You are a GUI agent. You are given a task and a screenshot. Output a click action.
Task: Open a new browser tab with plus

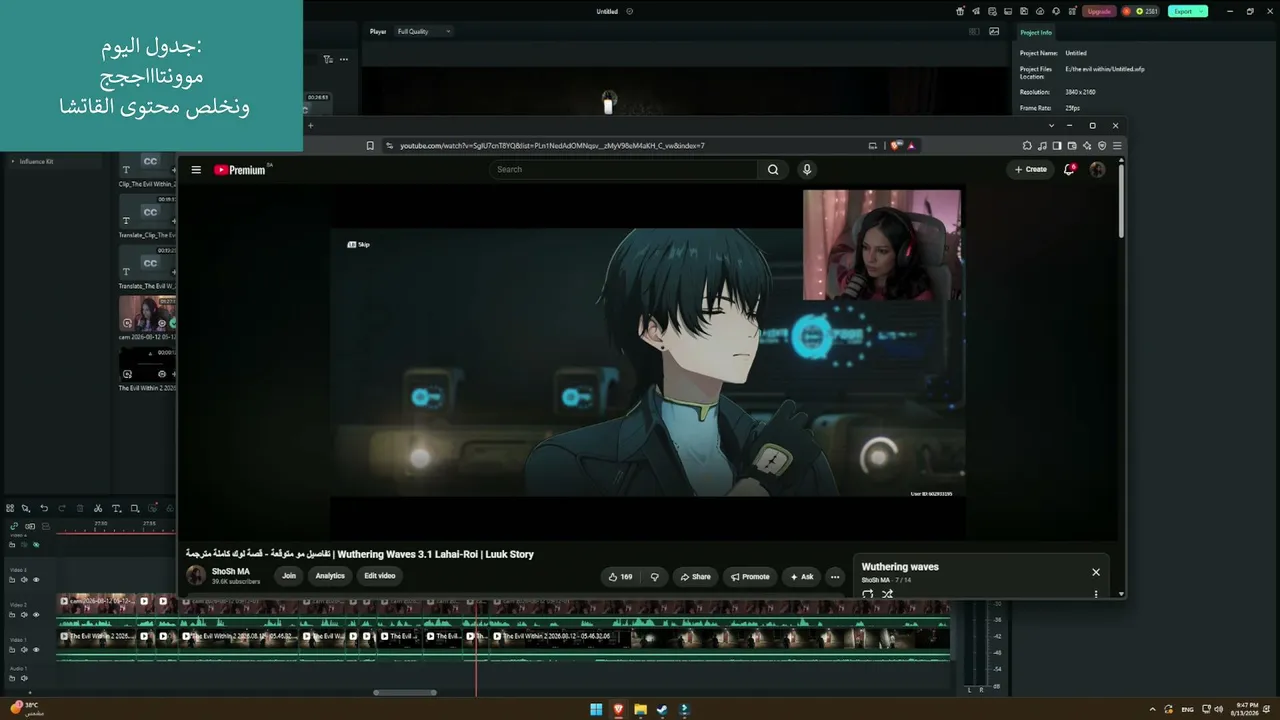pos(310,126)
